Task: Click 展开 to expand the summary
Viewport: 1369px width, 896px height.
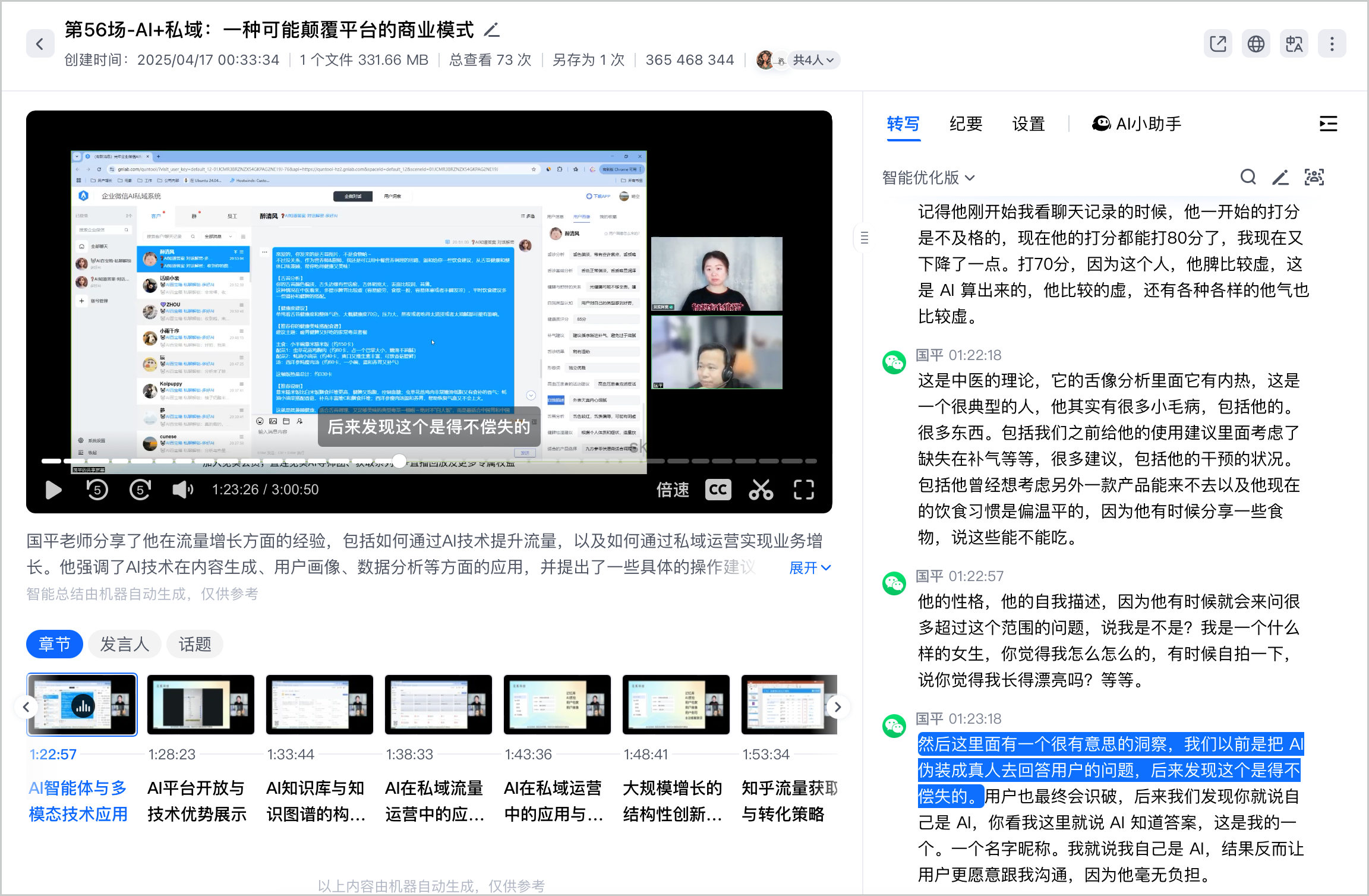Action: point(809,568)
